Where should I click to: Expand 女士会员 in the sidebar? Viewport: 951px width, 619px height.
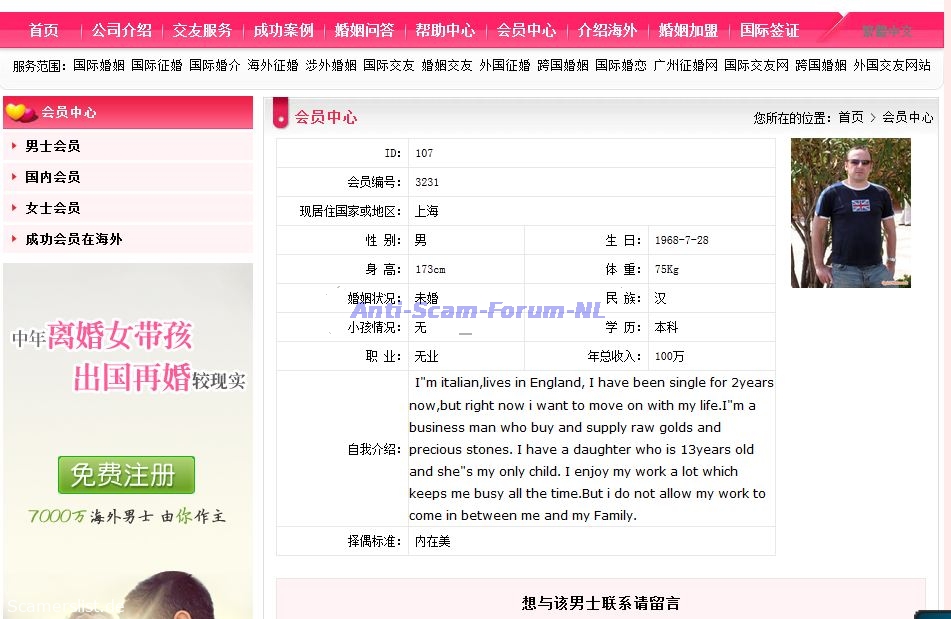point(53,208)
